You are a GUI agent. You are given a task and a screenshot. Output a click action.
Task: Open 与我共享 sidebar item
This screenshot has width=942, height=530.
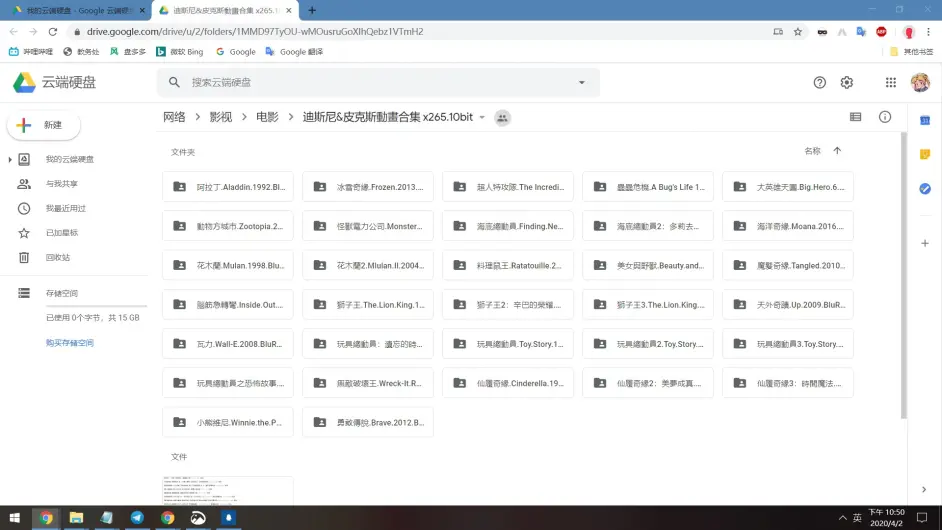pos(62,184)
